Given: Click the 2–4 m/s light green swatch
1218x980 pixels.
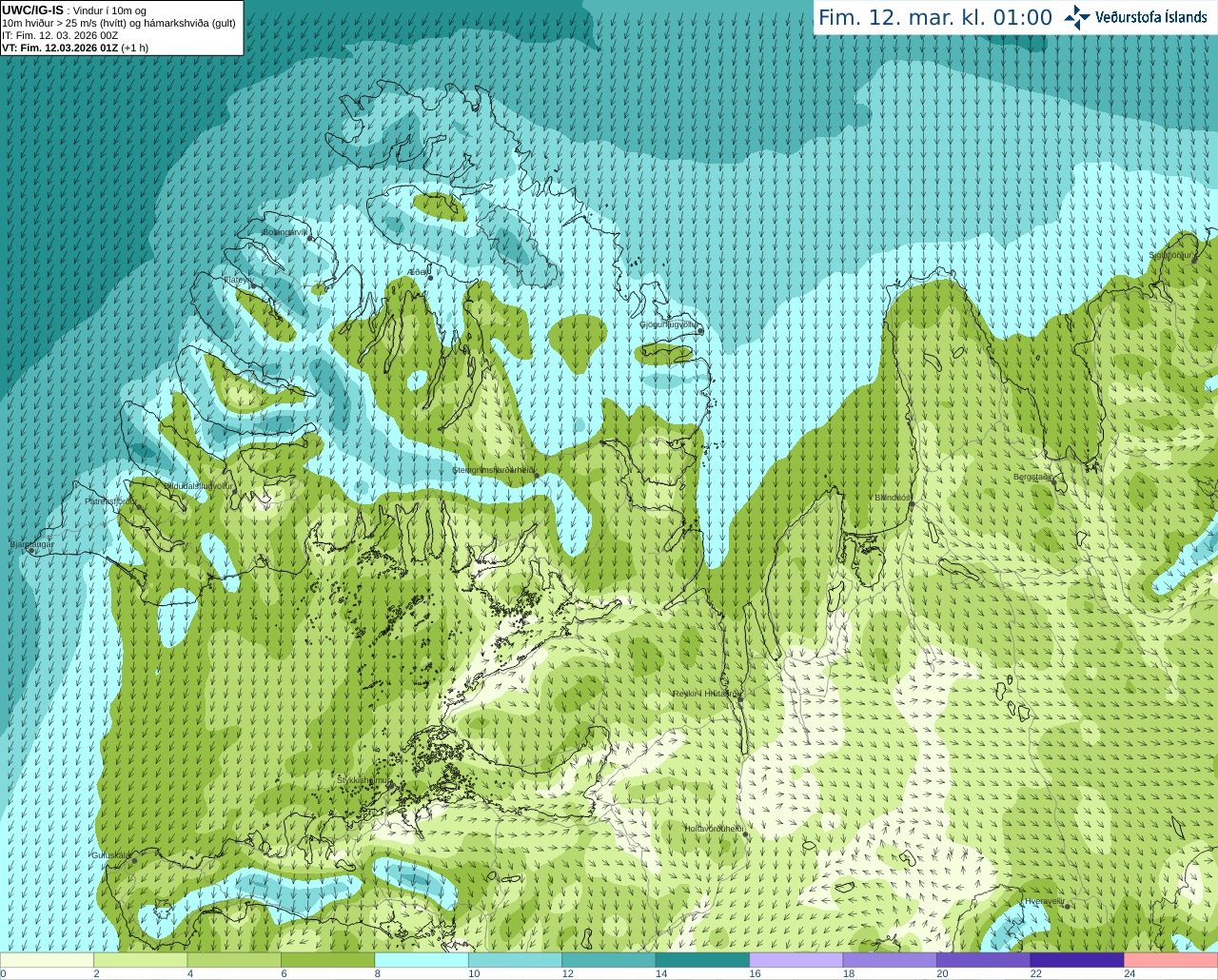Looking at the screenshot, I should (x=141, y=960).
